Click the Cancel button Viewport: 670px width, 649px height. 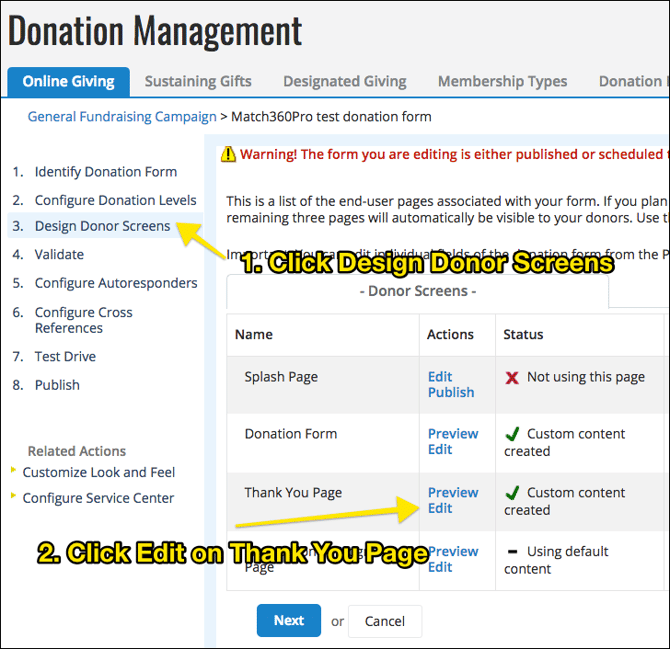[384, 621]
